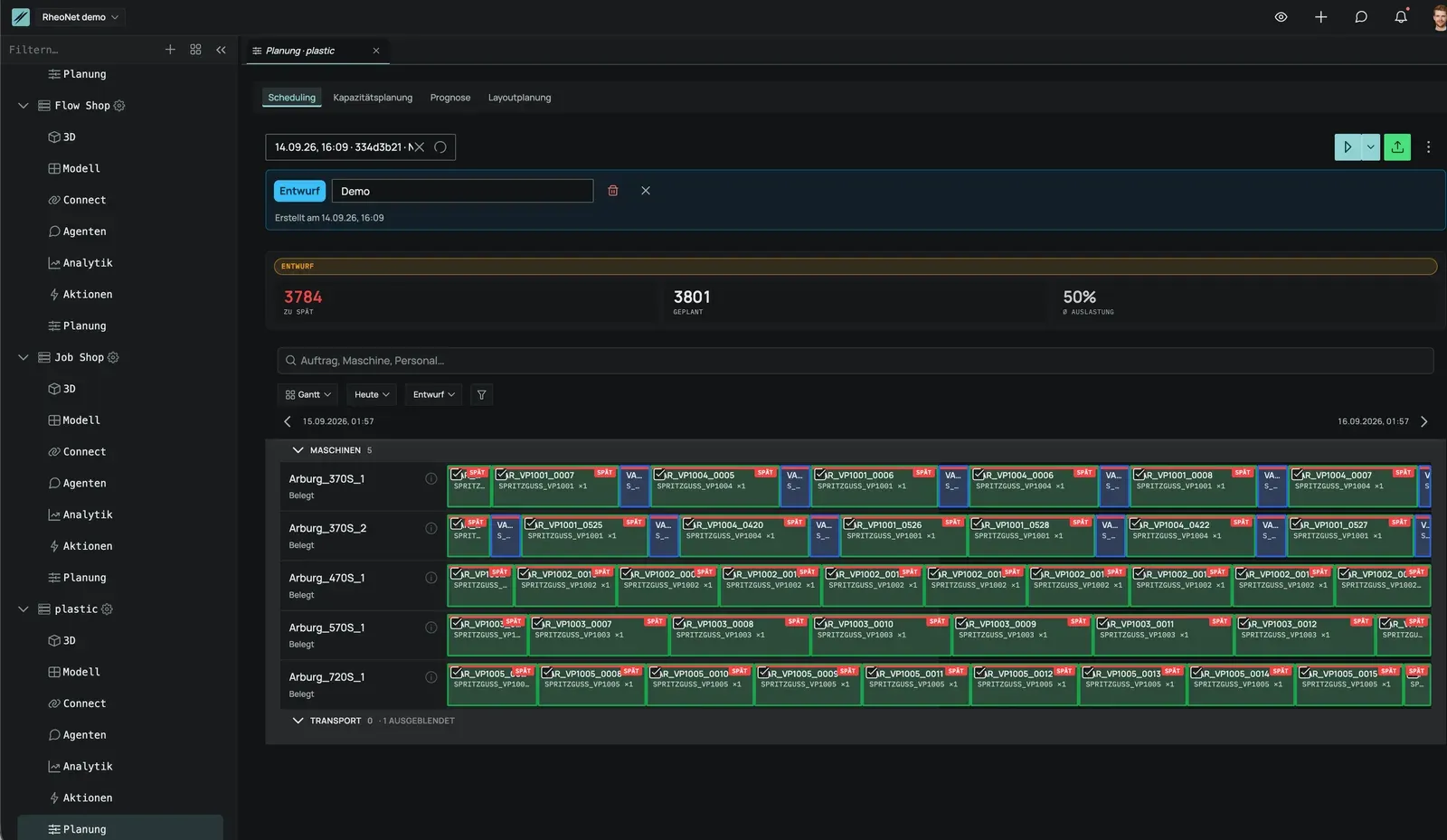Open the Heute date dropdown
1447x840 pixels.
point(372,395)
